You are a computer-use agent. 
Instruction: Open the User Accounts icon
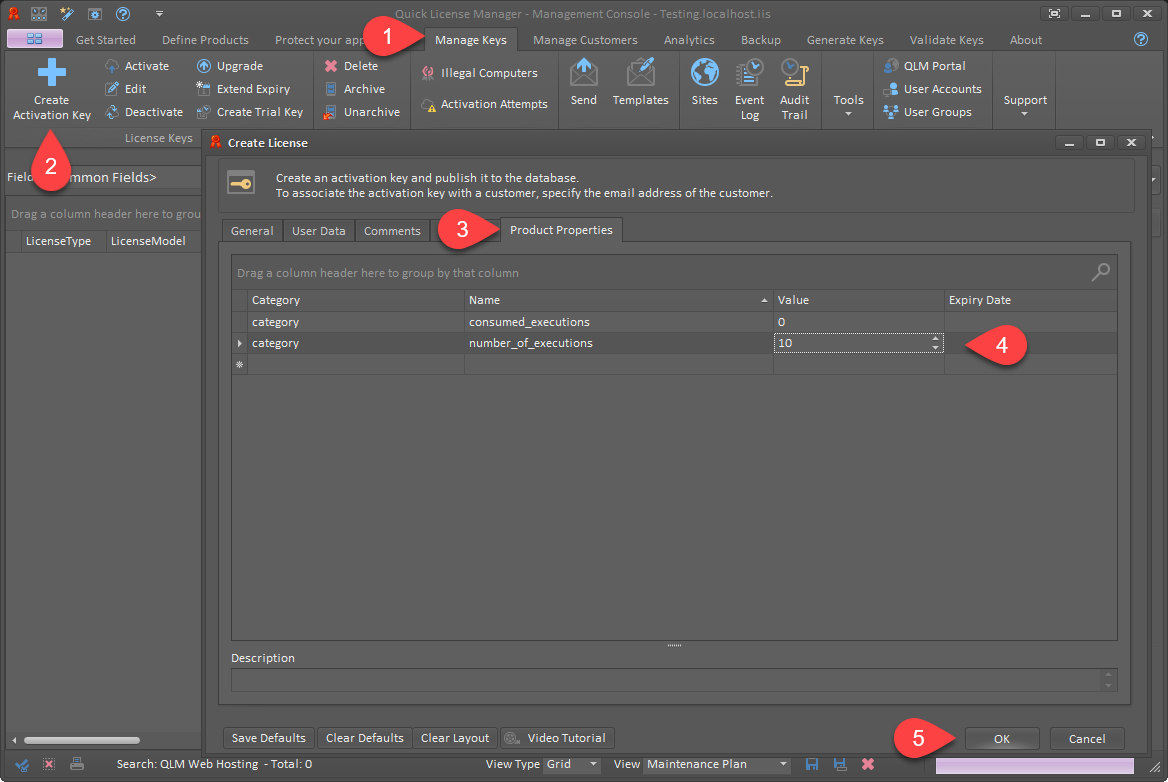pyautogui.click(x=891, y=89)
